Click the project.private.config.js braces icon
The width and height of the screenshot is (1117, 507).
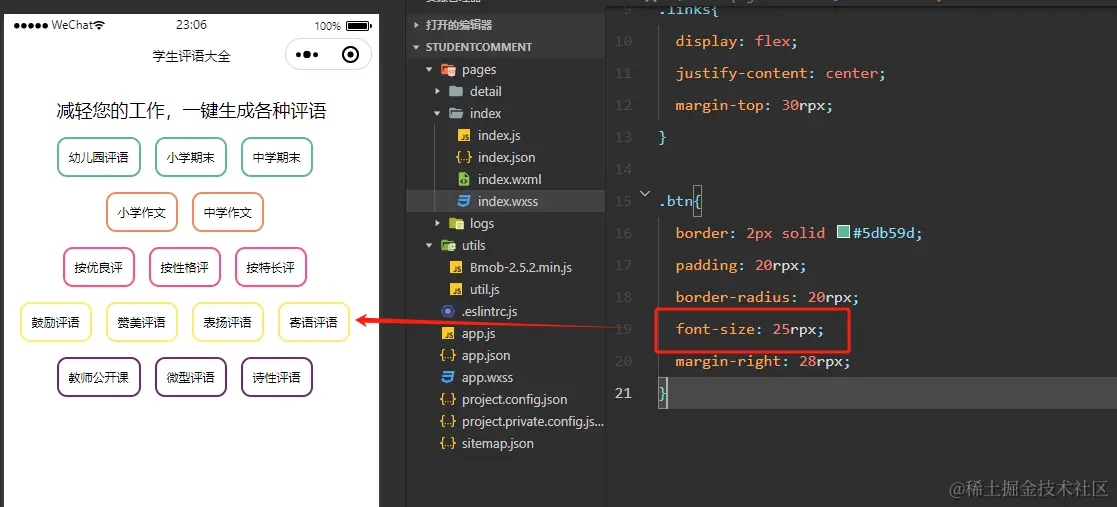448,422
